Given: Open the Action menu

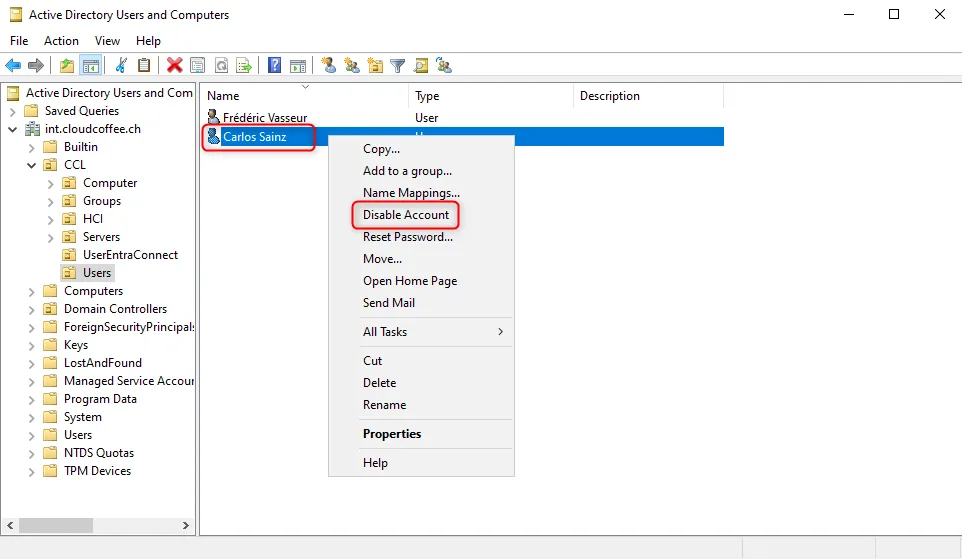Looking at the screenshot, I should [x=61, y=41].
